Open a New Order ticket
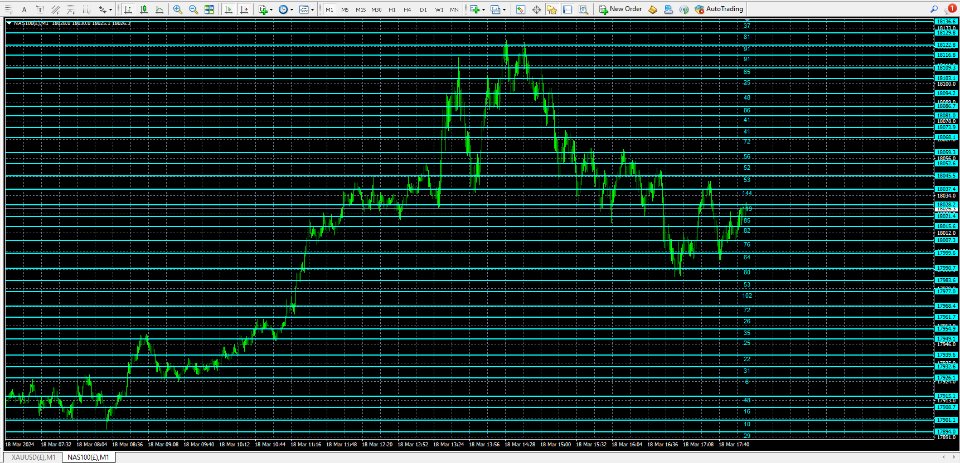 tap(620, 9)
